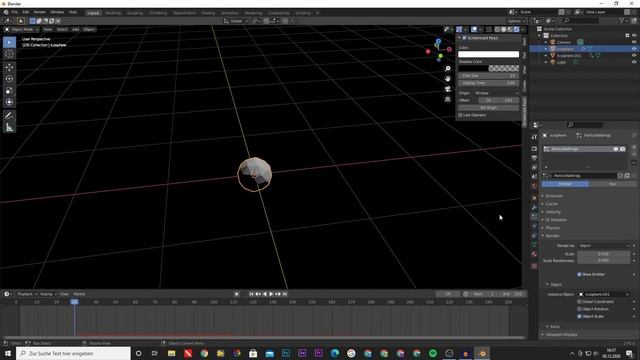Hide the Collection with eye icon
Screen dimensions: 640x360
[634, 36]
